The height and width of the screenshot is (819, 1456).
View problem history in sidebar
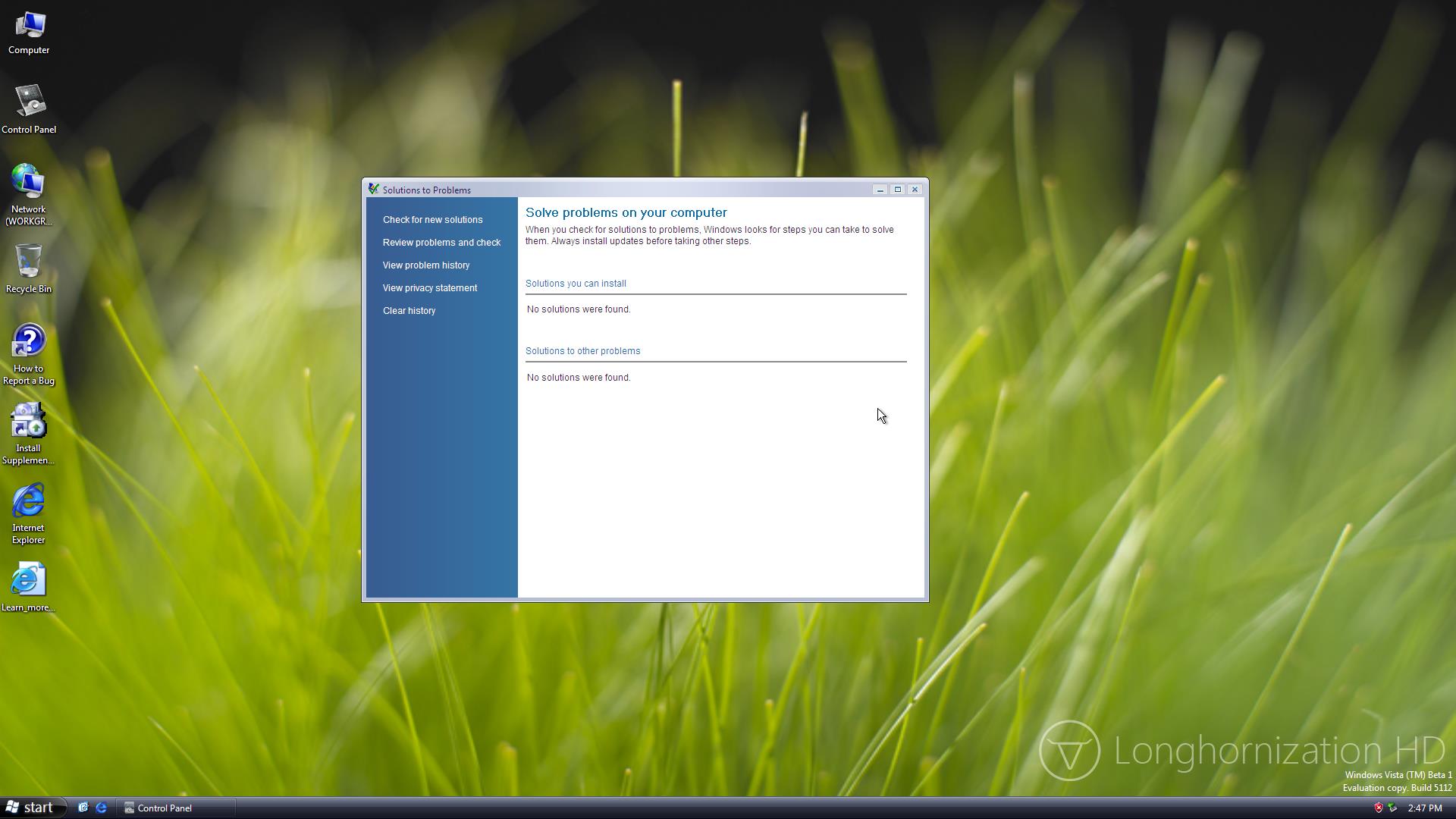coord(425,265)
